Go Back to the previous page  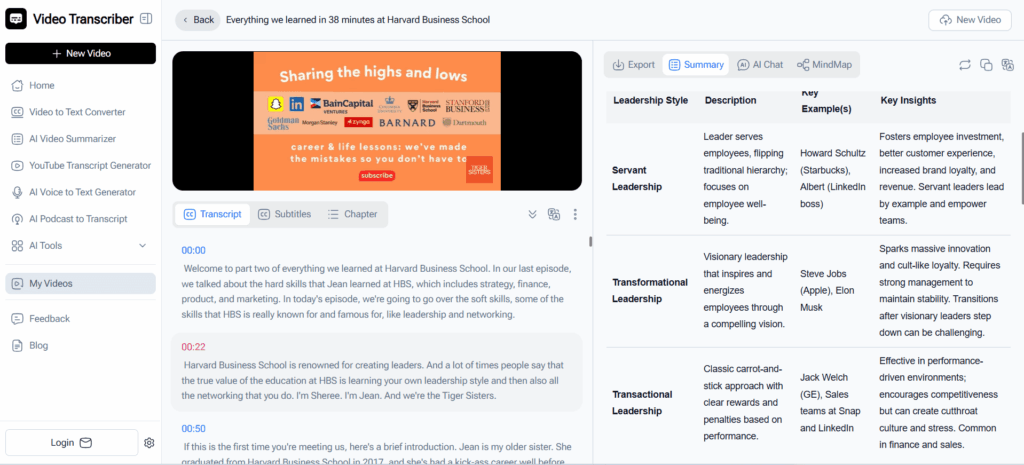point(198,20)
